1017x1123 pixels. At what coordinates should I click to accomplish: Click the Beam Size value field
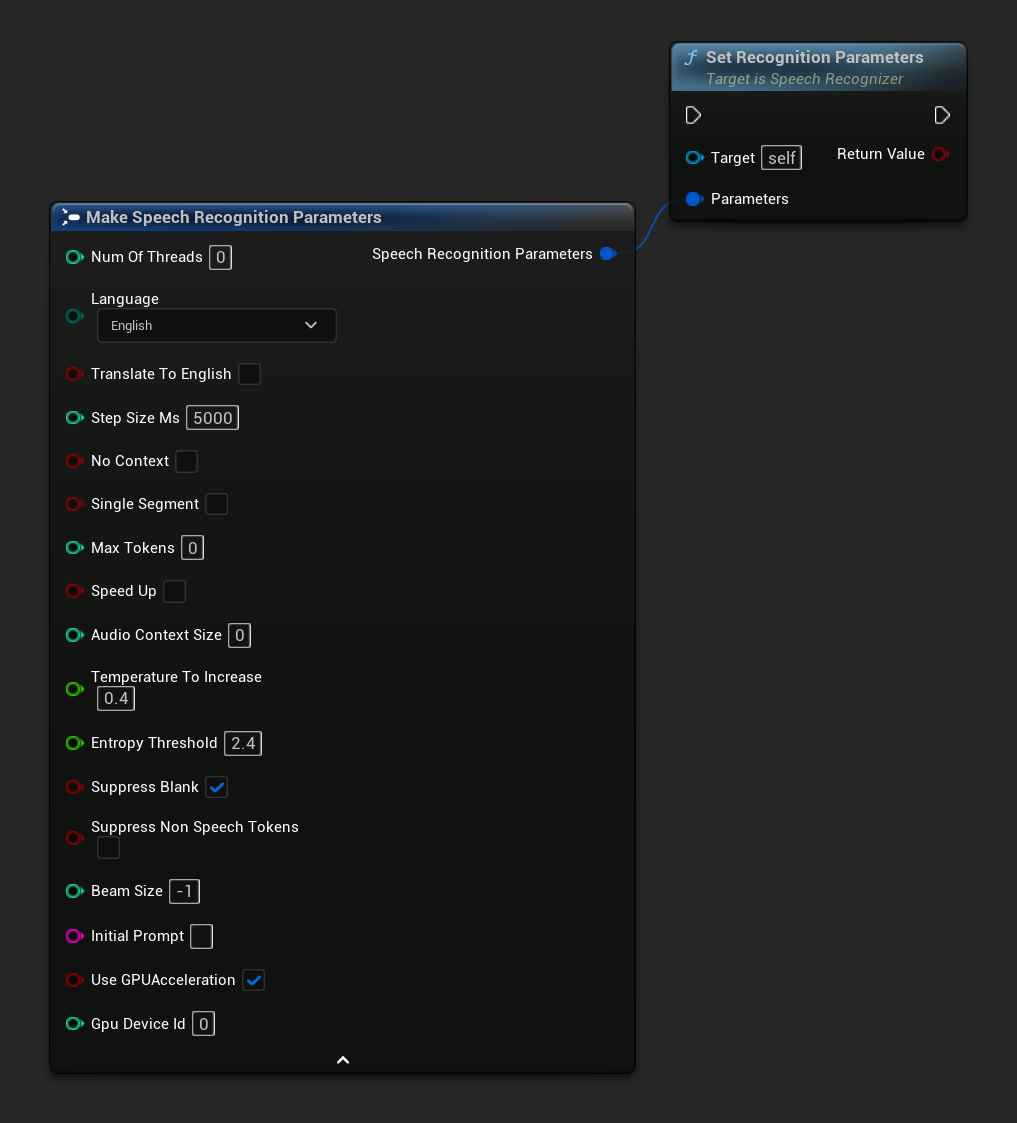[x=184, y=891]
